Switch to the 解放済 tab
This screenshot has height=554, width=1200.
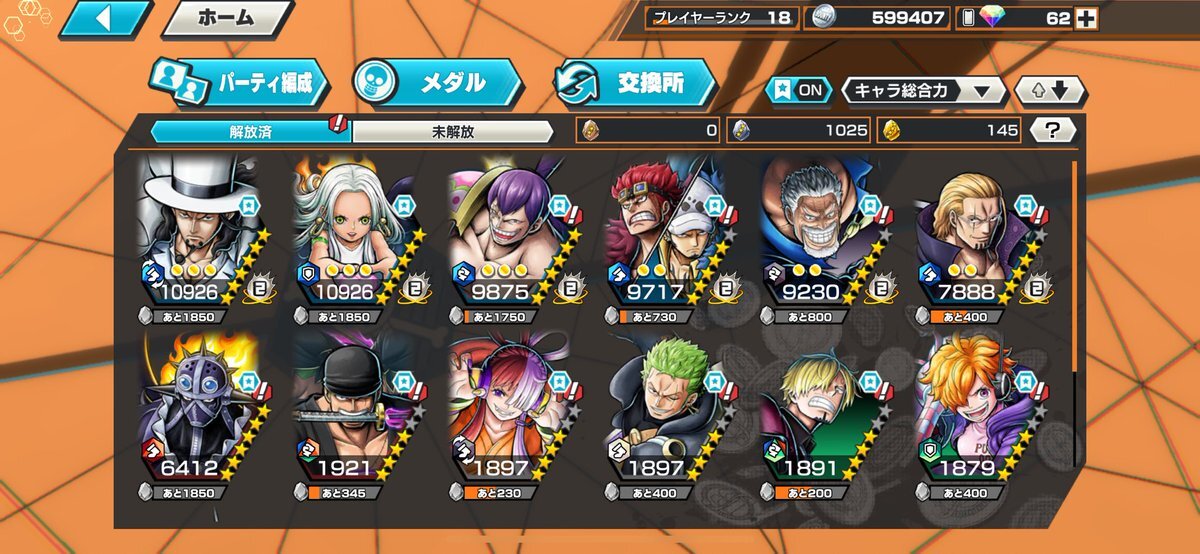coord(250,131)
